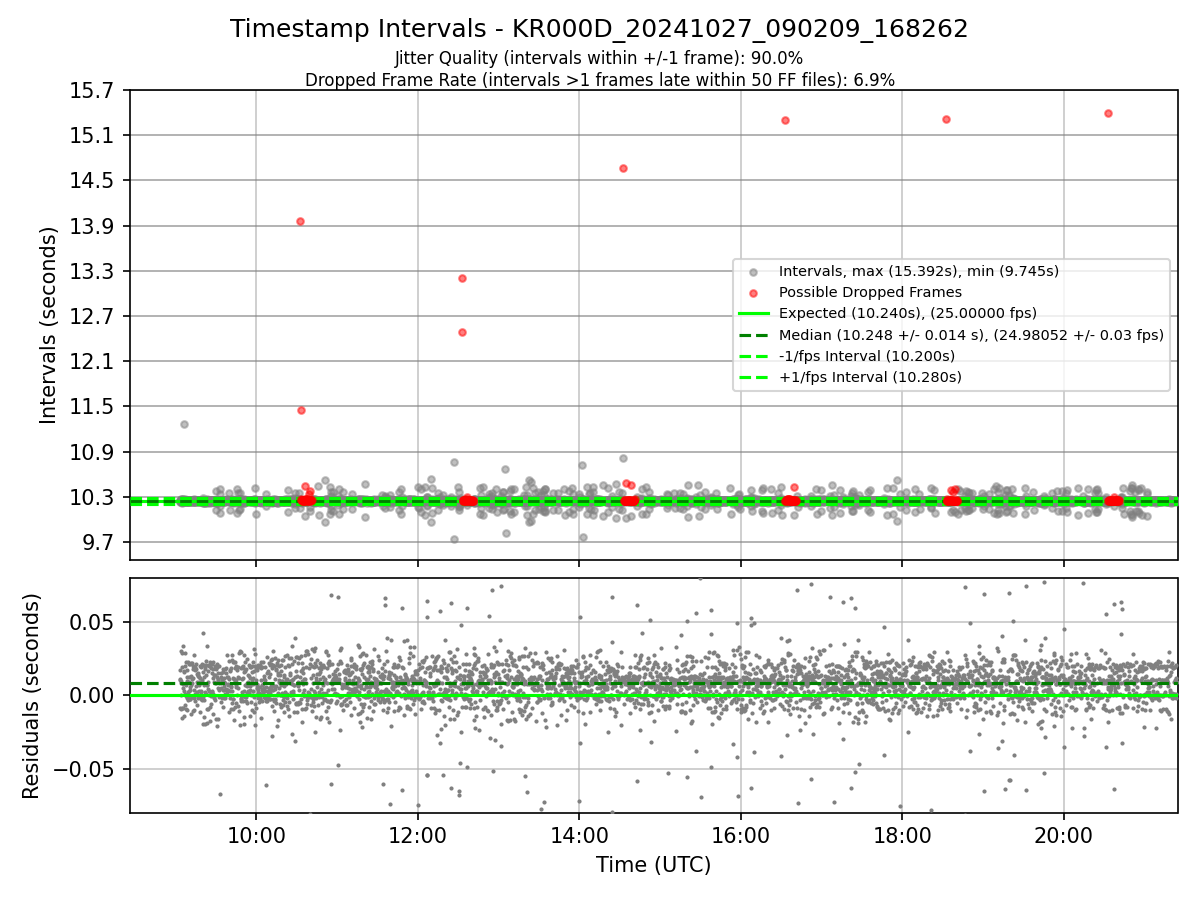Click the 18:00 time tick label
The width and height of the screenshot is (1200, 900).
pyautogui.click(x=902, y=835)
